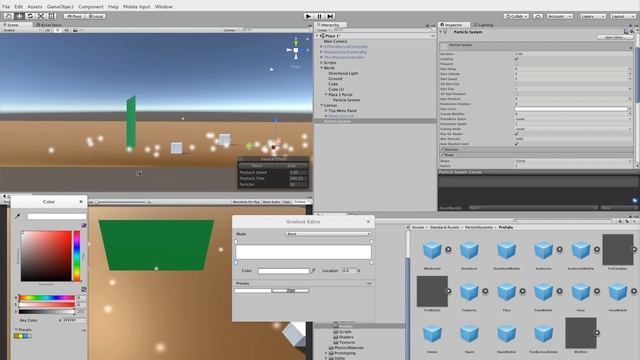Open the Mobile Input menu
This screenshot has height=360, width=640.
coord(137,7)
